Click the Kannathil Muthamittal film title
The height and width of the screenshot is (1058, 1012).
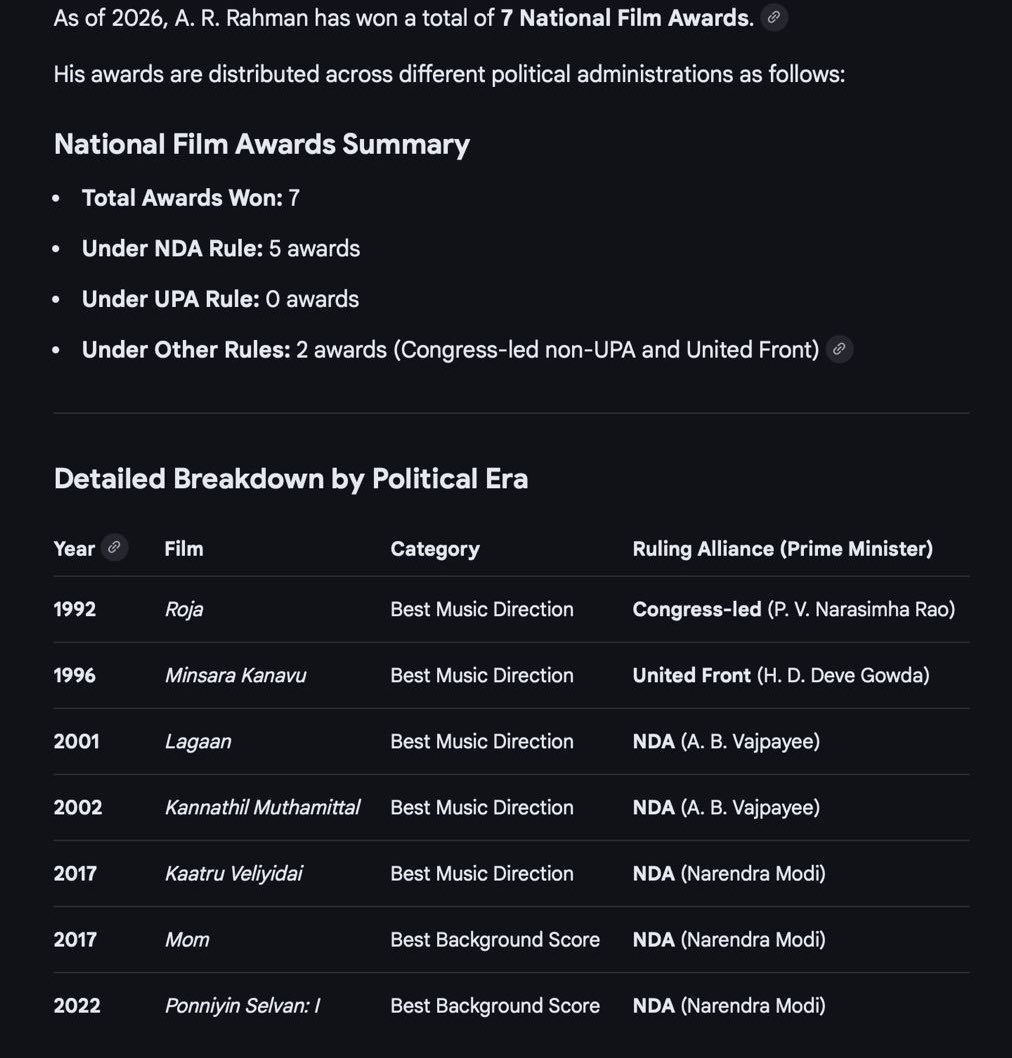(x=262, y=808)
